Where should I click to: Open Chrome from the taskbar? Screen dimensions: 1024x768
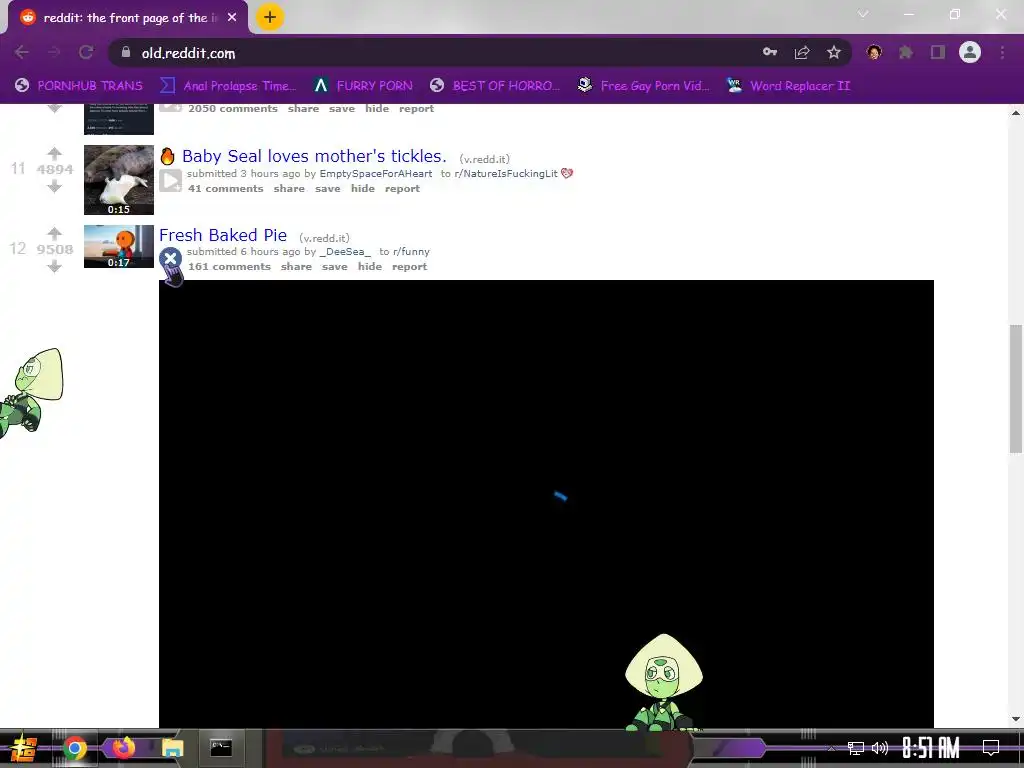[x=74, y=748]
